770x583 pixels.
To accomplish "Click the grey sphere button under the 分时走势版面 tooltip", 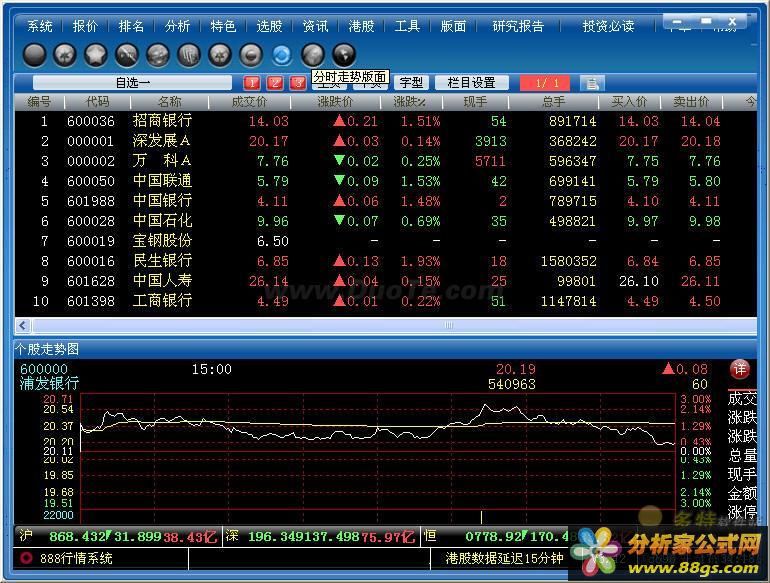I will coord(313,55).
